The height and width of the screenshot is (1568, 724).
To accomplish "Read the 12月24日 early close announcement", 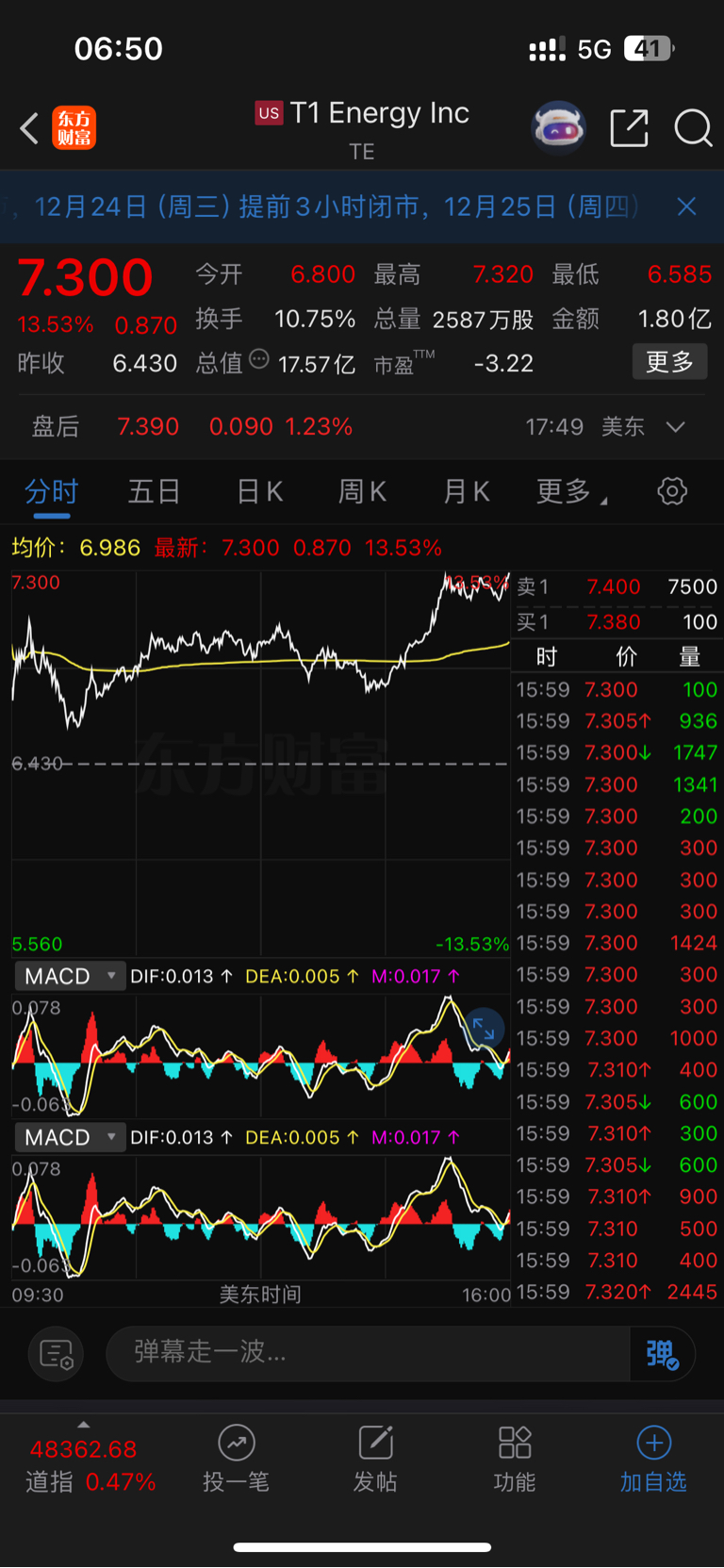I will coord(337,206).
